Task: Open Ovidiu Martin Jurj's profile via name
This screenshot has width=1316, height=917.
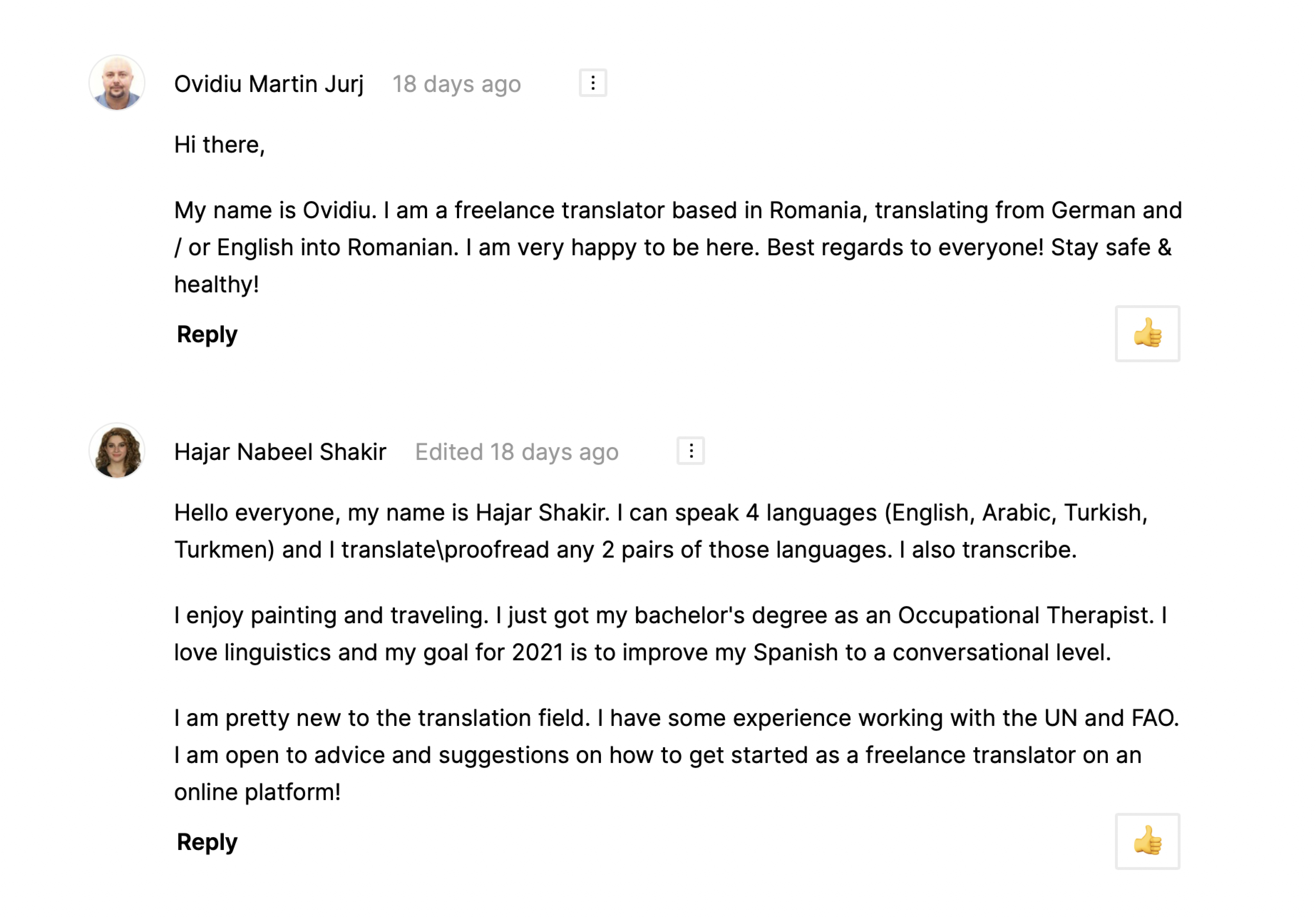Action: 269,84
